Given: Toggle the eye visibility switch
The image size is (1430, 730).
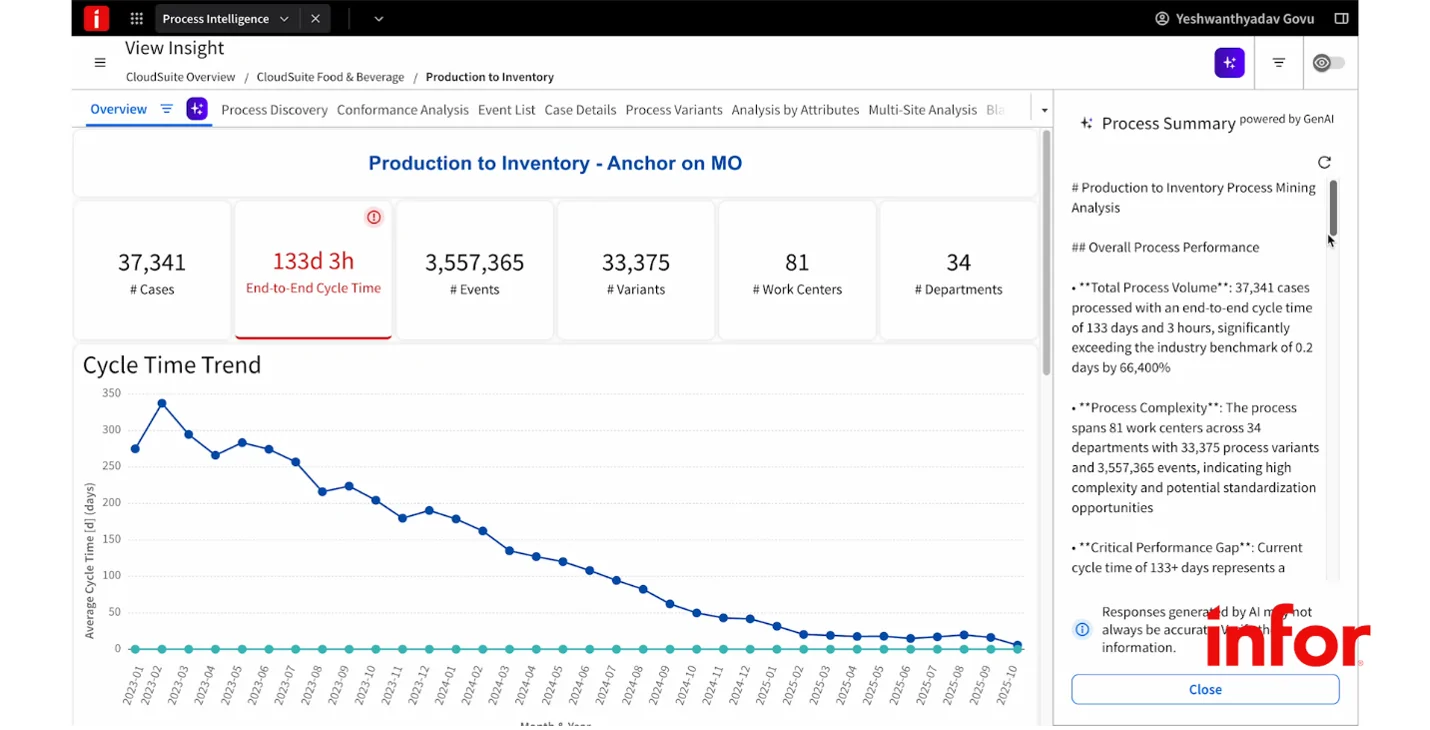Looking at the screenshot, I should click(1329, 63).
